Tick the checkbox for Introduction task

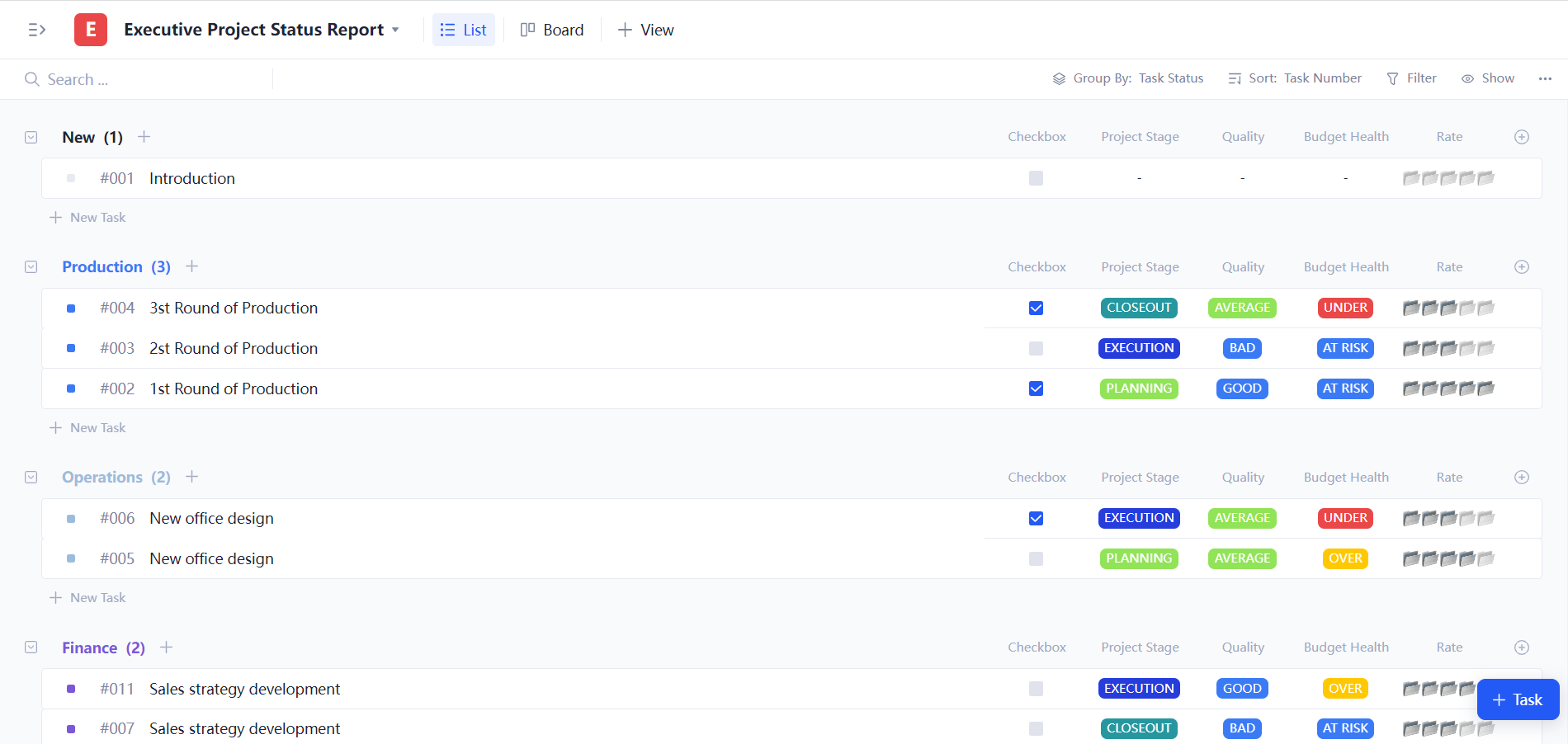[x=1036, y=178]
